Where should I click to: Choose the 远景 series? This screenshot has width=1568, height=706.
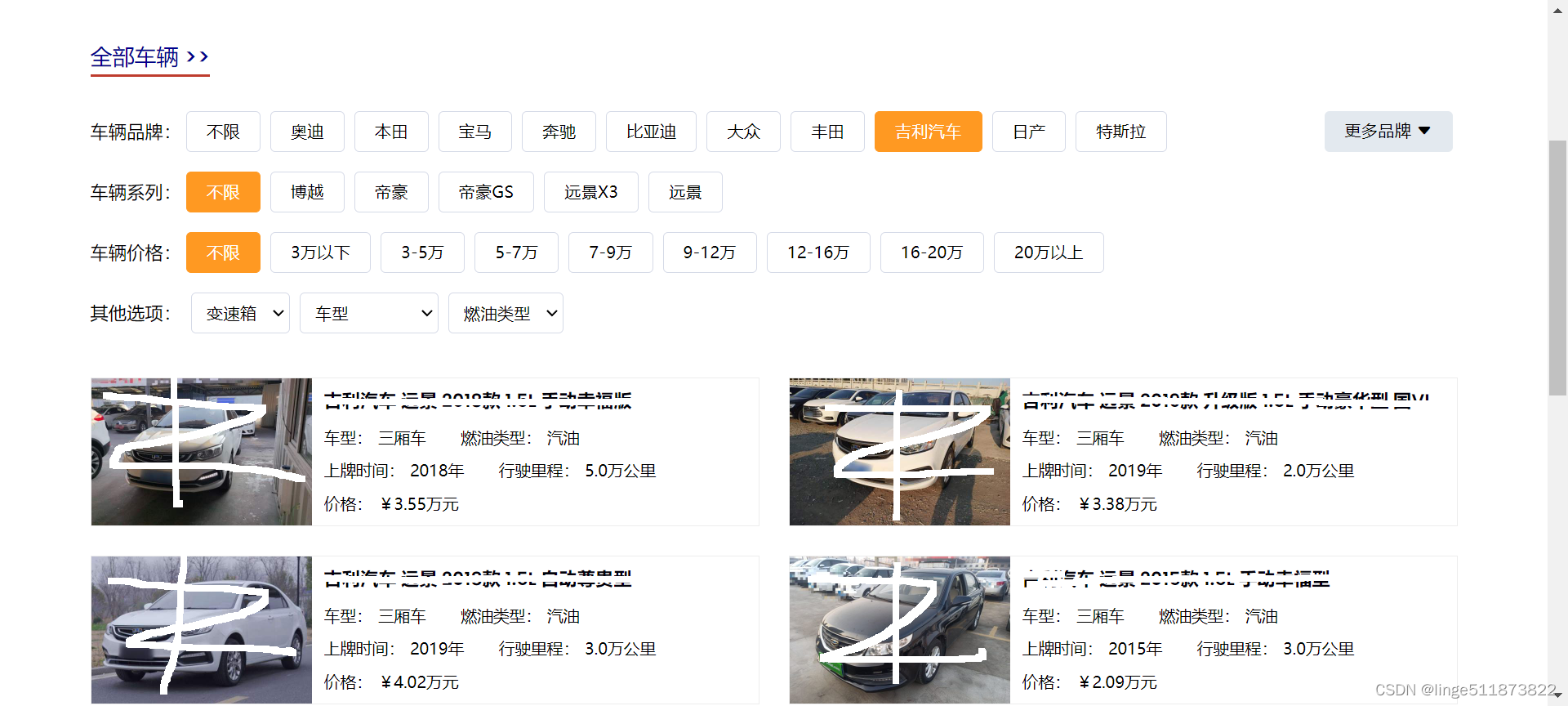tap(685, 192)
